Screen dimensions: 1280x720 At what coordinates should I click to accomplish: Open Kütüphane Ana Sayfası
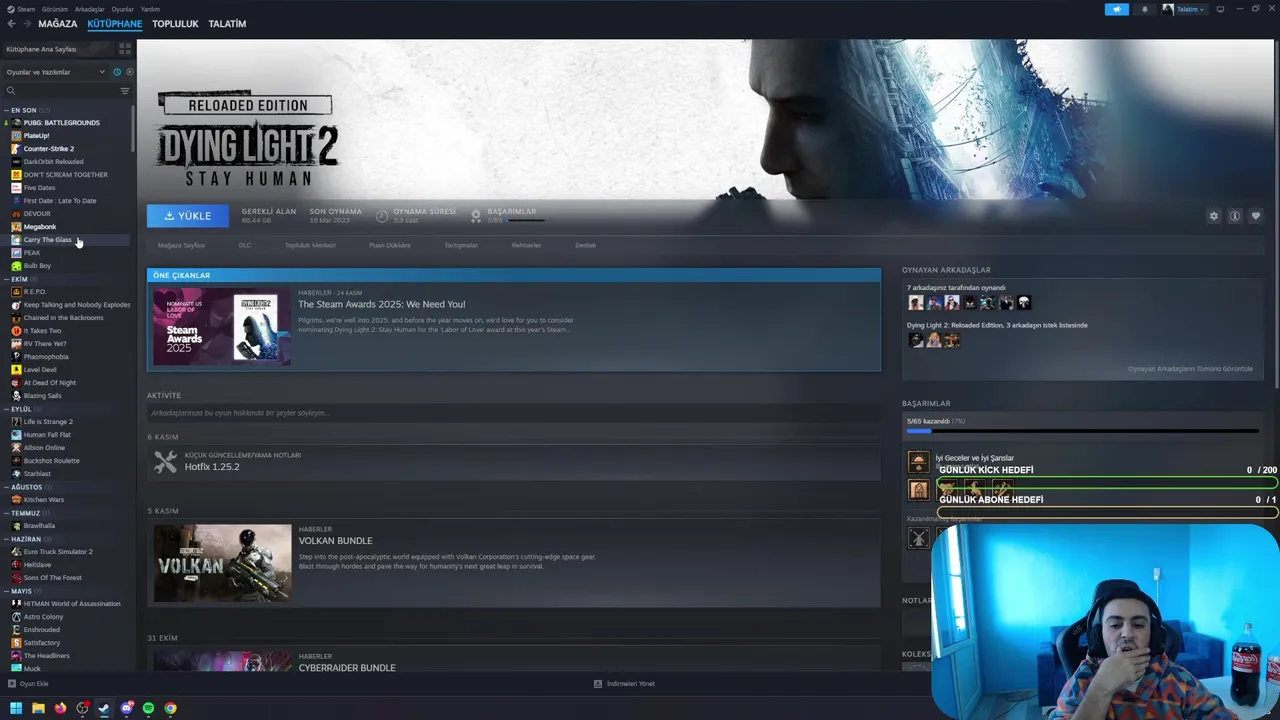coord(59,49)
